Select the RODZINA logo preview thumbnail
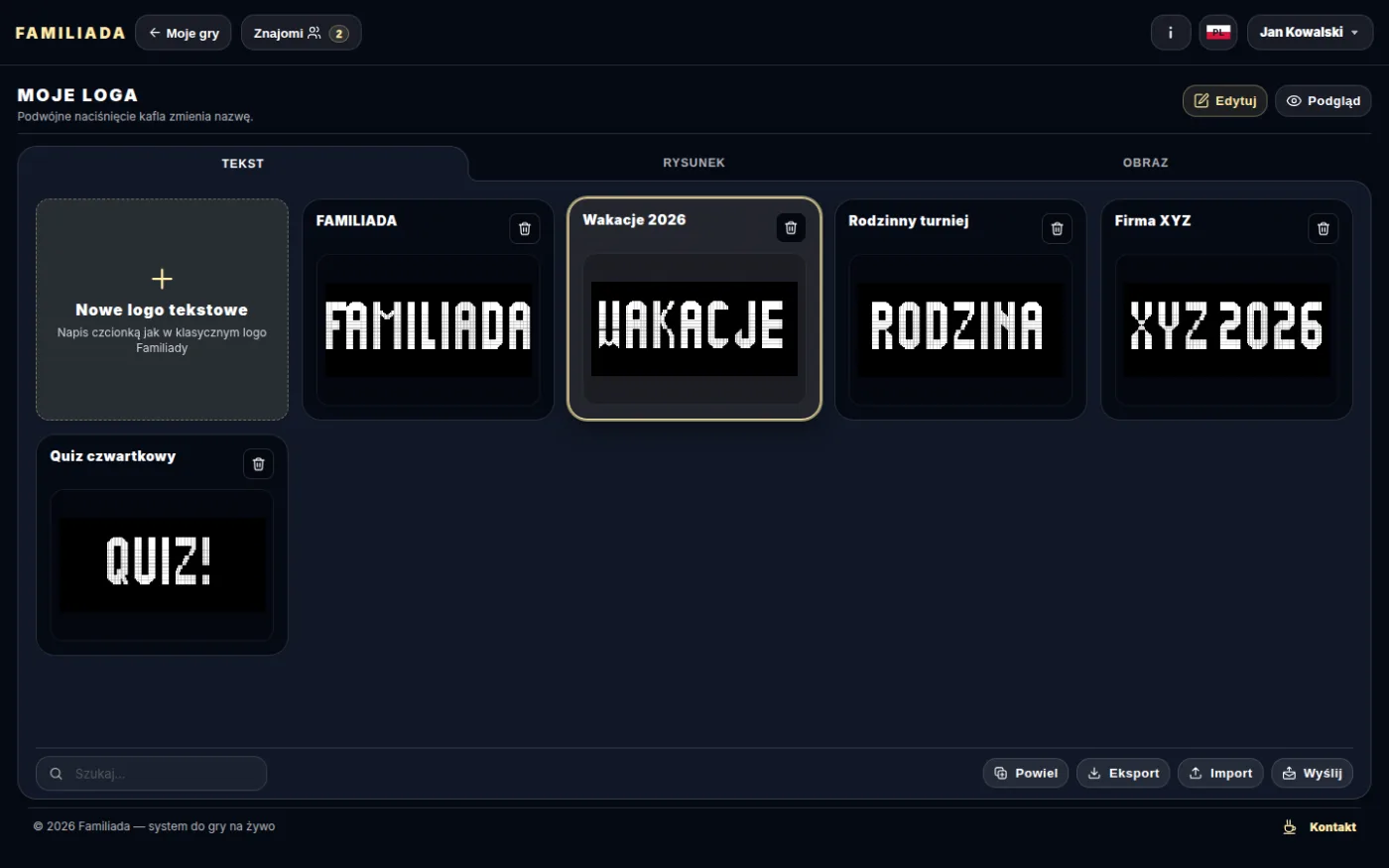1389x868 pixels. (960, 329)
